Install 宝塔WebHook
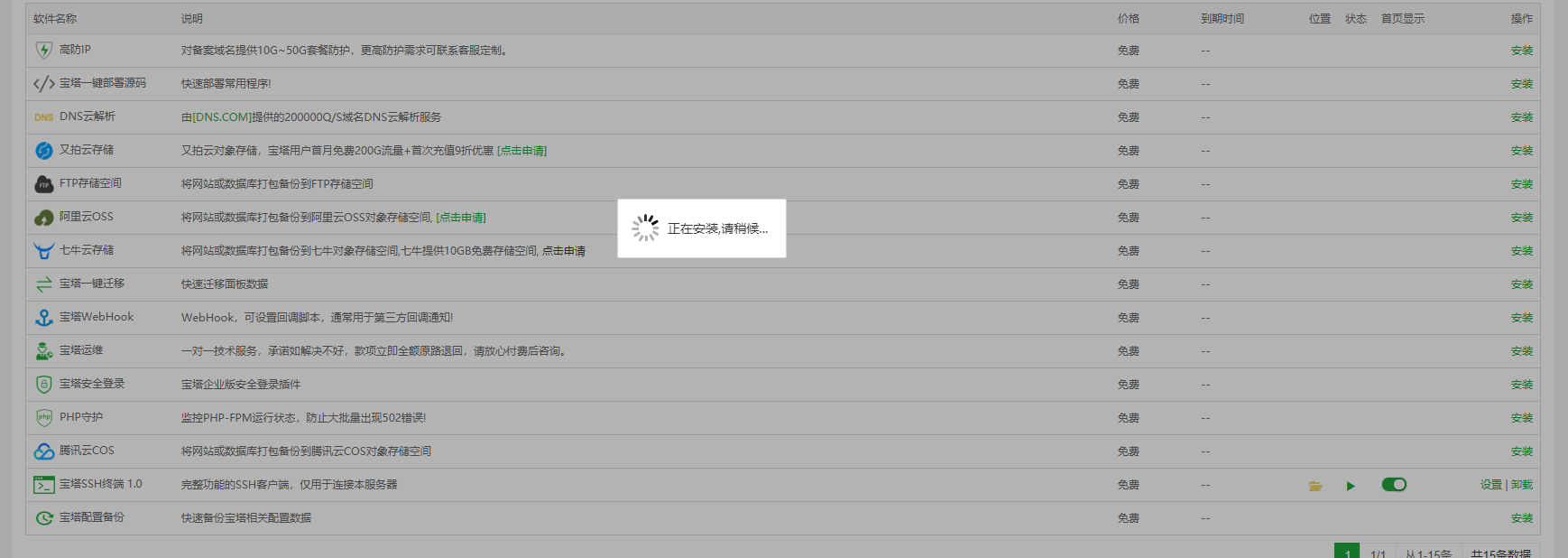1568x558 pixels. 1521,318
